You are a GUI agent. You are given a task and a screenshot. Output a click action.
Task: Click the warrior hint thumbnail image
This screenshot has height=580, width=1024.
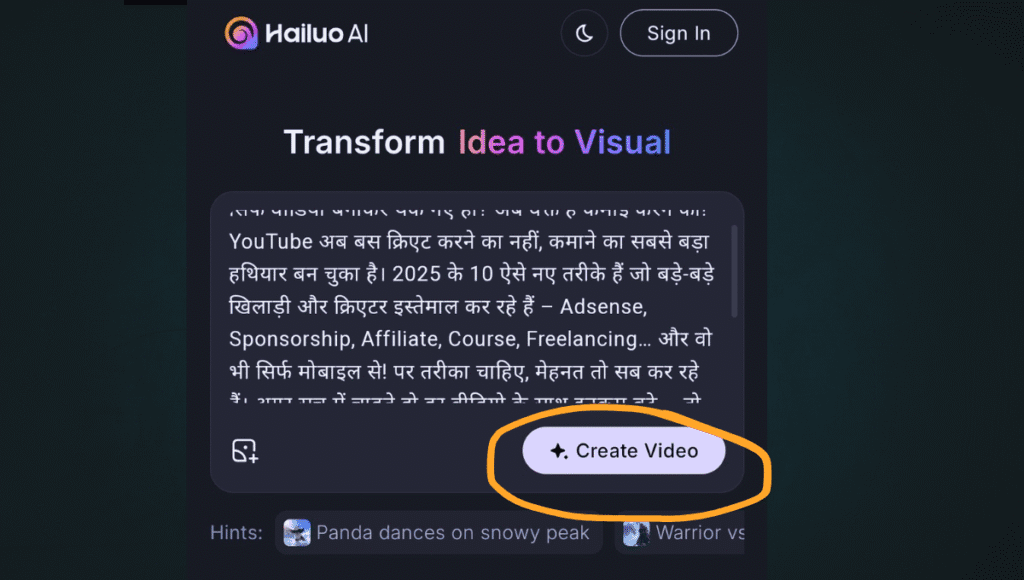tap(636, 533)
